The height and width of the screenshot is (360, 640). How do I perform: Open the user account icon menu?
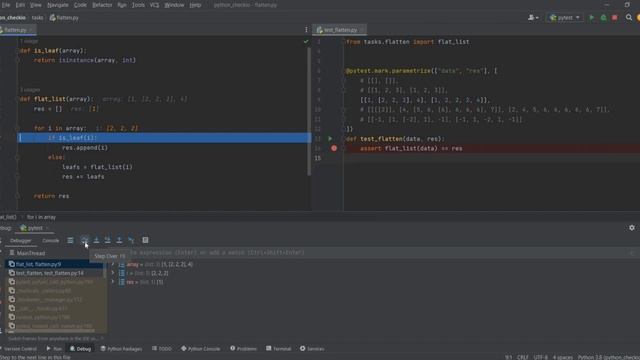tap(533, 18)
